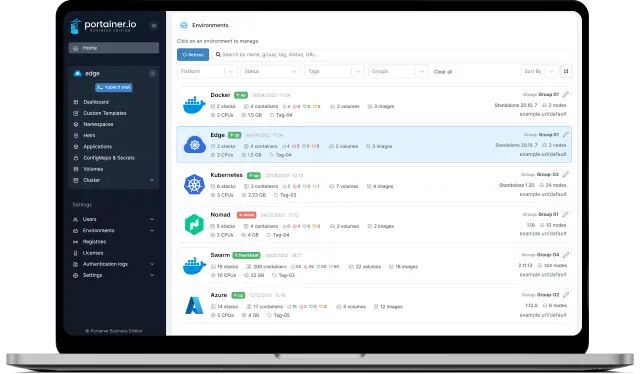Open the Status filter dropdown

(x=271, y=71)
